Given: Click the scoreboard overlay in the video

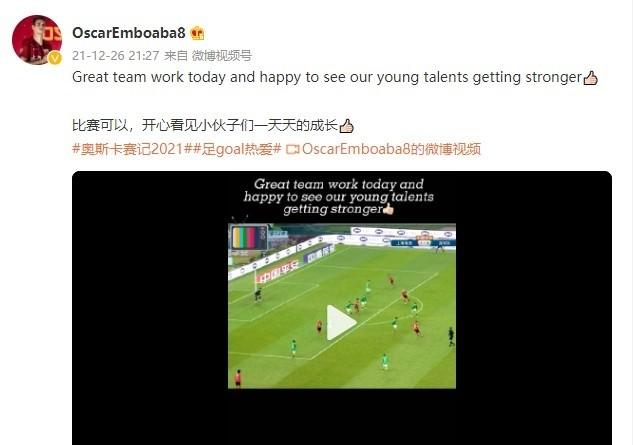Looking at the screenshot, I should coord(249,237).
